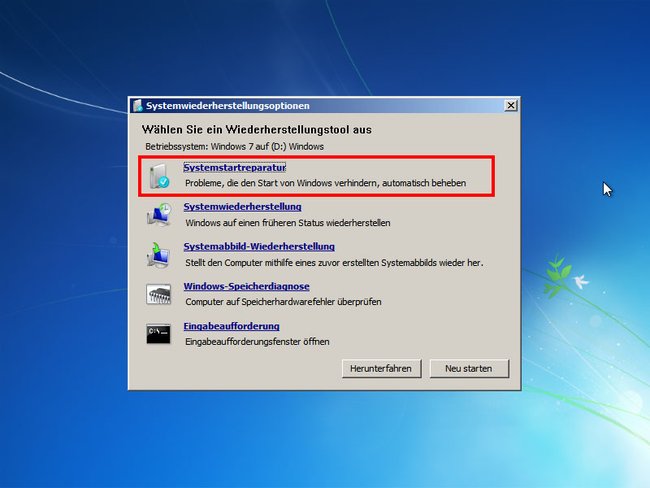This screenshot has width=650, height=488.
Task: Click description 'Computer auf Speicherhardwarefehler überprüfen'
Action: (x=283, y=302)
